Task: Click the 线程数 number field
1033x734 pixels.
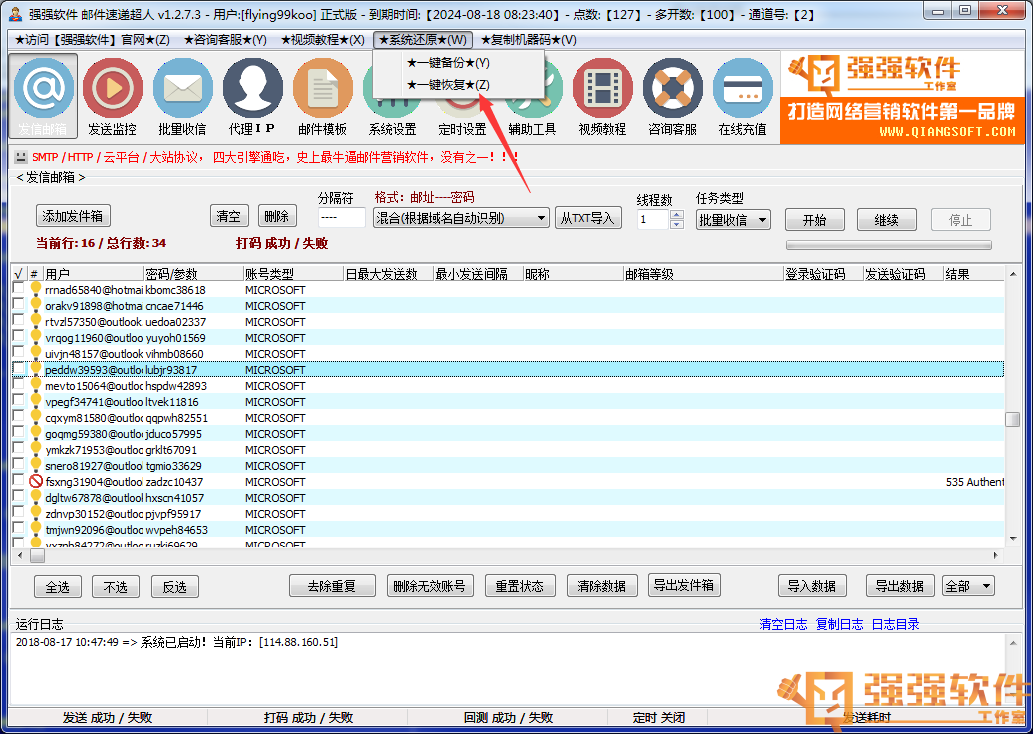Action: pyautogui.click(x=654, y=219)
